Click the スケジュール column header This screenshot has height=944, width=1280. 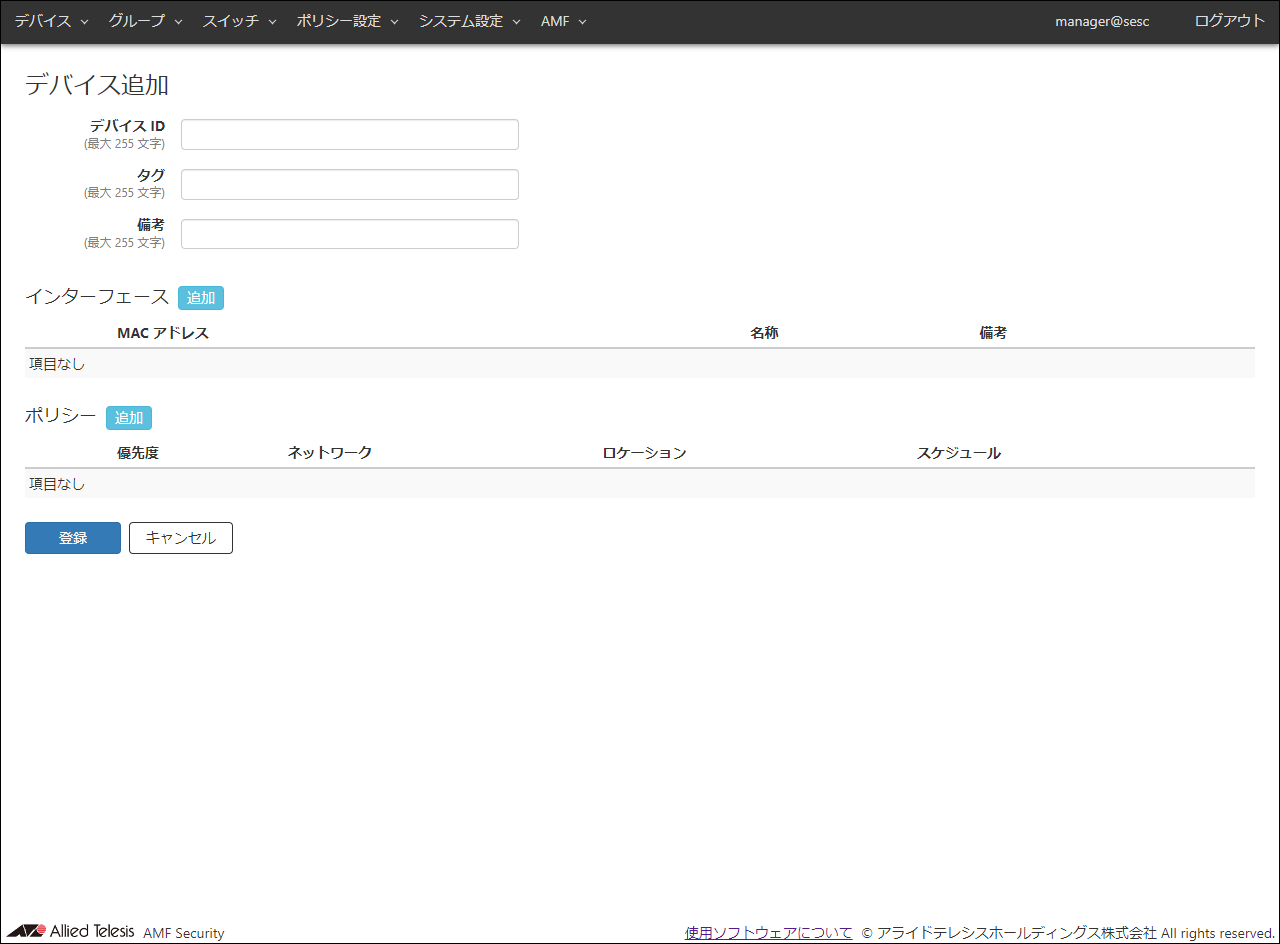[x=958, y=453]
